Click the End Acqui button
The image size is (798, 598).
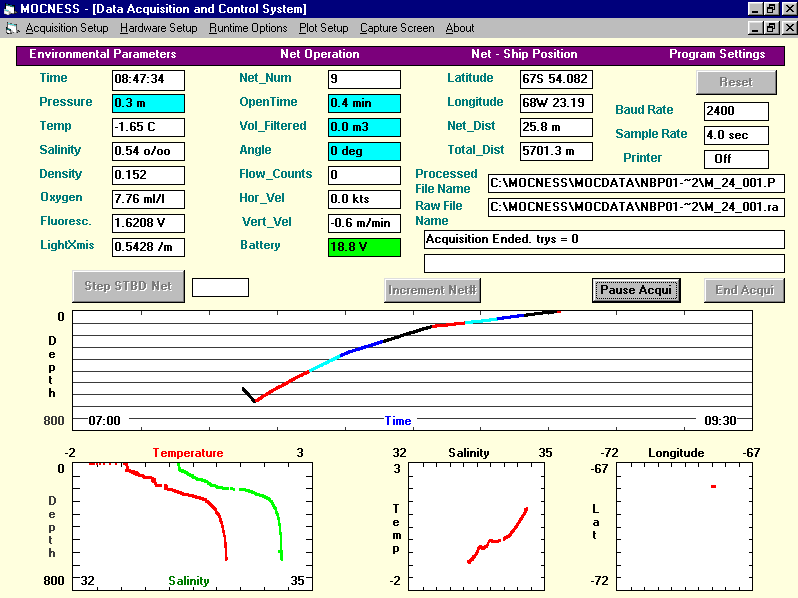click(x=744, y=290)
